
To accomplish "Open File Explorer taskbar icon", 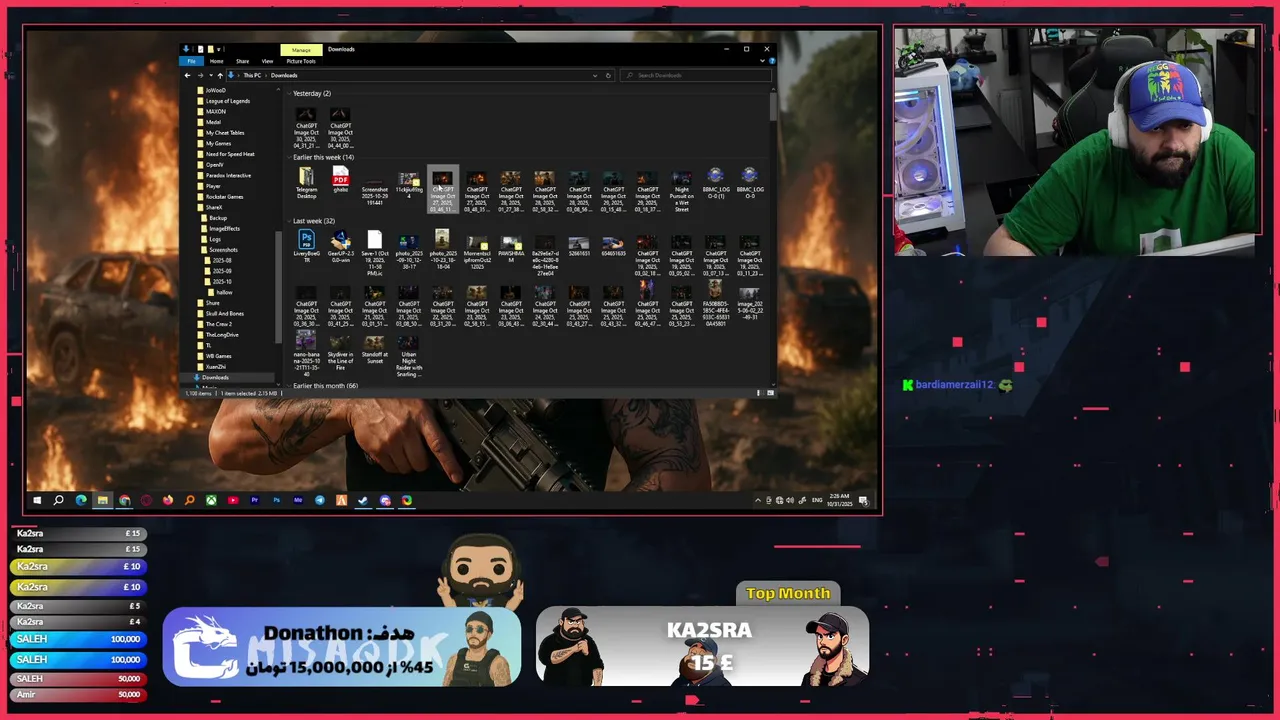I will [x=103, y=500].
